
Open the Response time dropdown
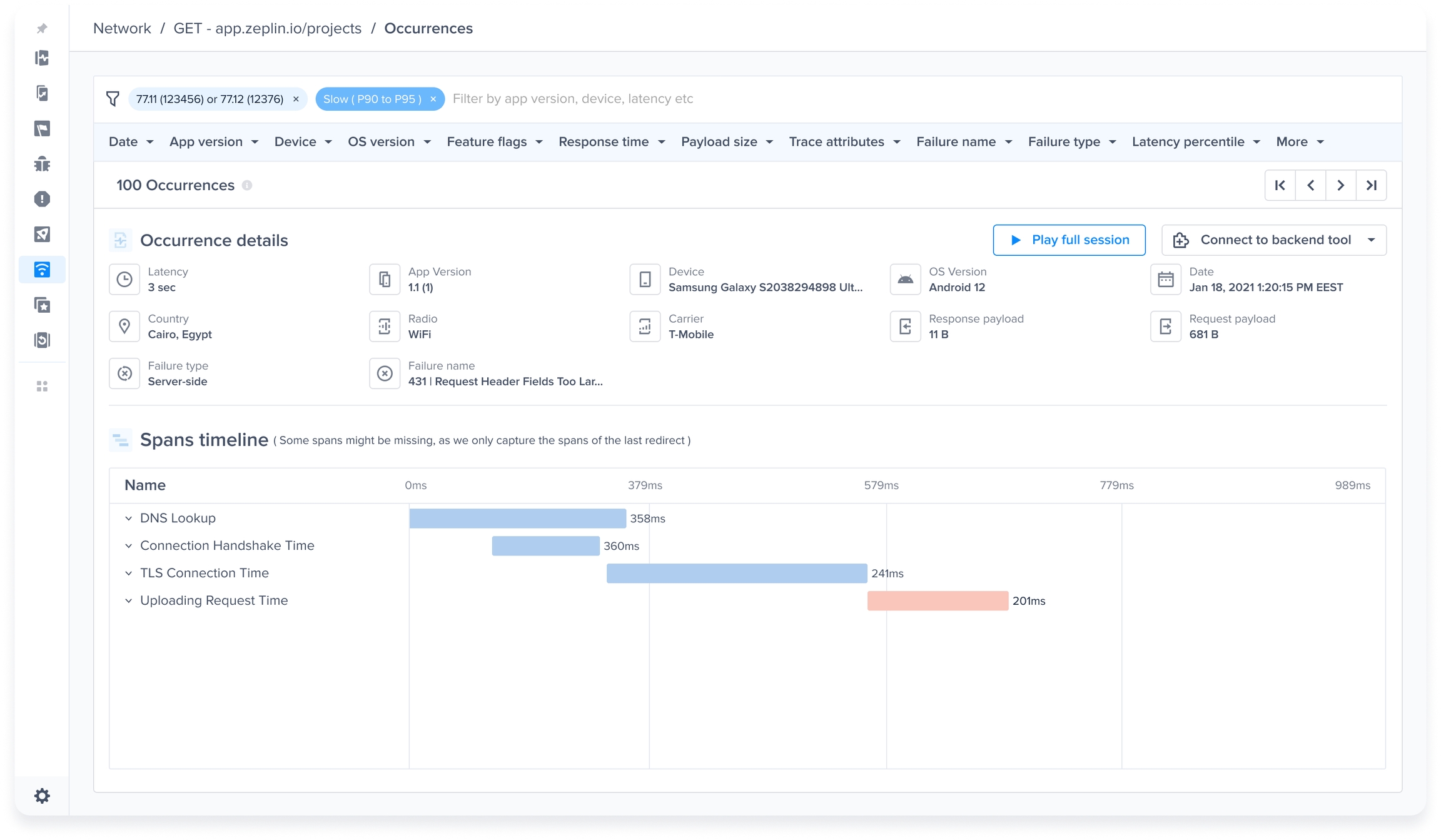pos(611,142)
